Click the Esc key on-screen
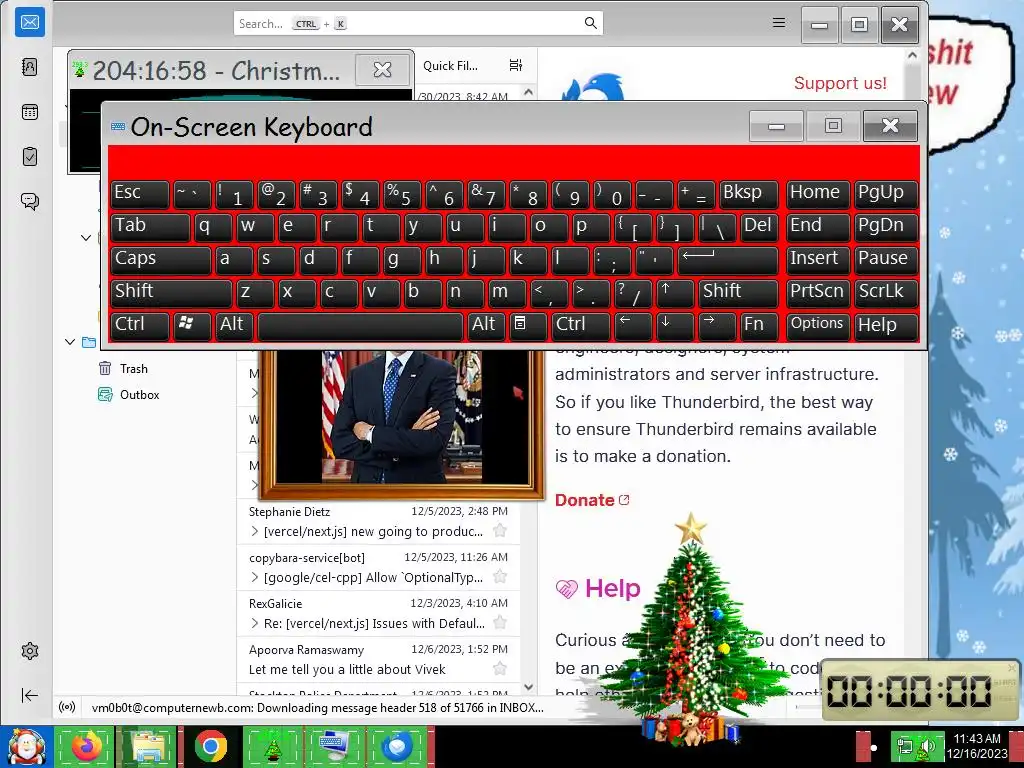This screenshot has width=1024, height=768. (140, 194)
